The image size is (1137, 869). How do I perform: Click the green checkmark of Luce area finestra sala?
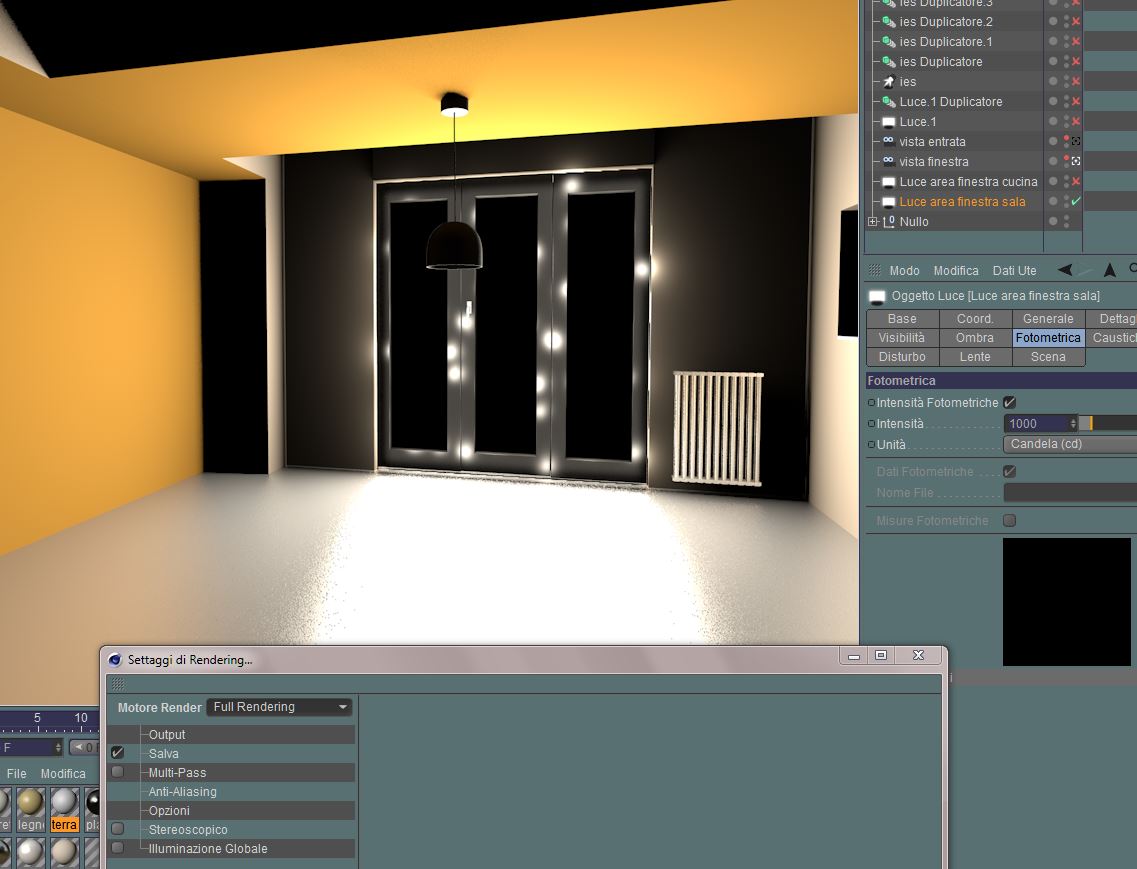point(1076,201)
